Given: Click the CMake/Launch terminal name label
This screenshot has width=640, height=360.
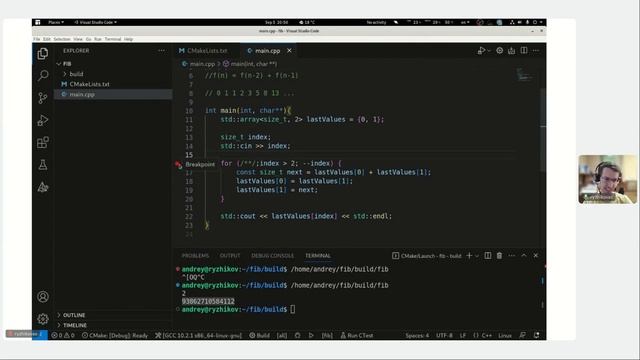Looking at the screenshot, I should 431,256.
